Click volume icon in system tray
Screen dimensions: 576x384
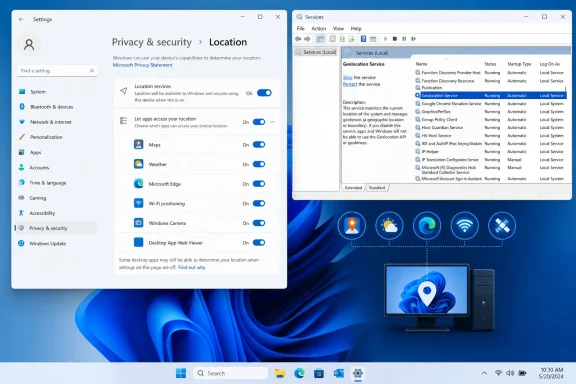tap(510, 373)
